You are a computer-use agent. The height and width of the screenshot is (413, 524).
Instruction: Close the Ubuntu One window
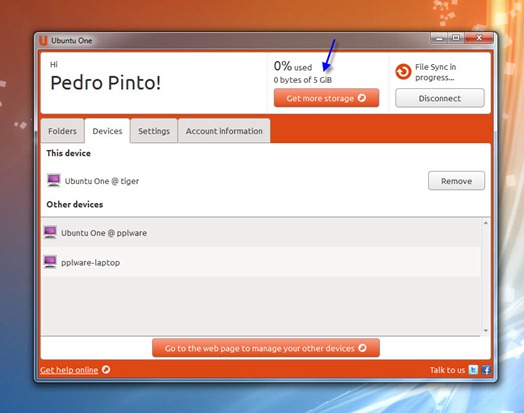coord(479,38)
